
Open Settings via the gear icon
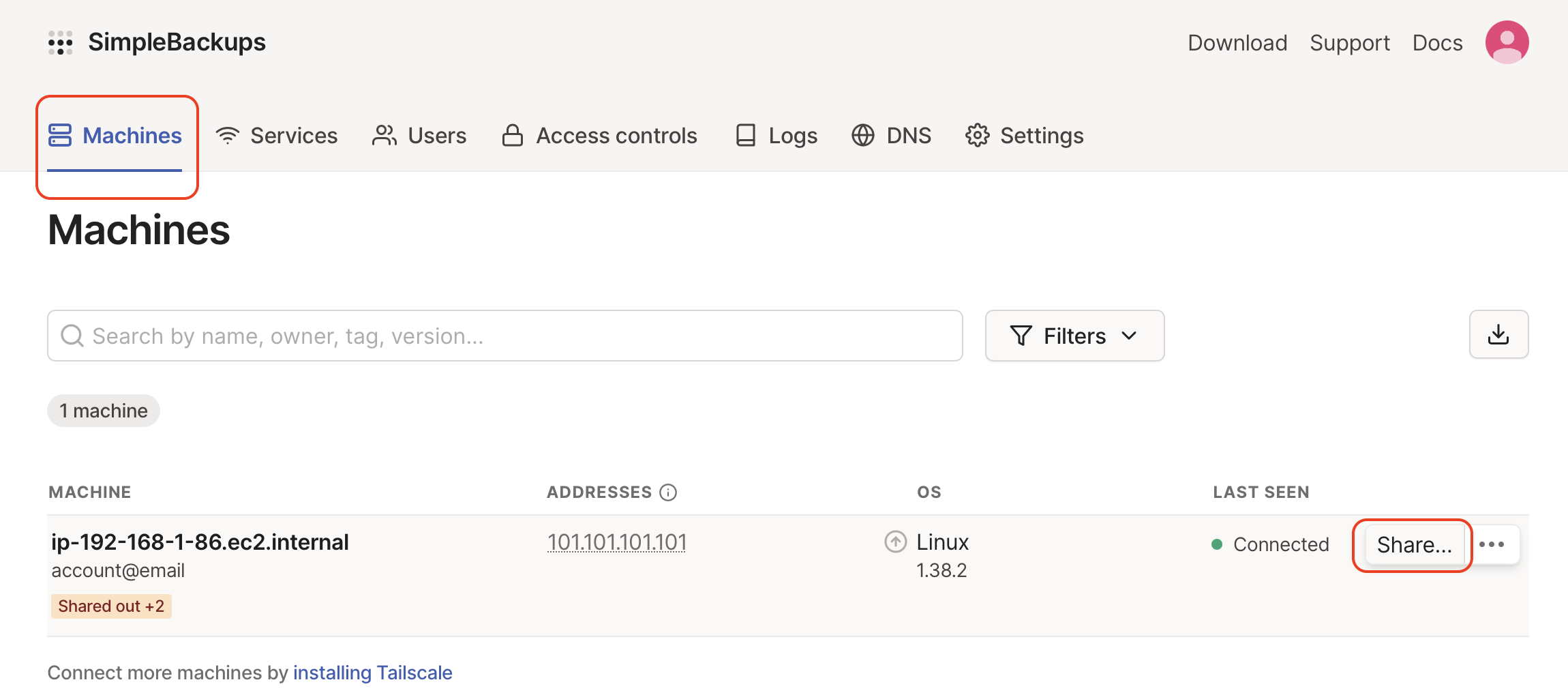tap(977, 135)
